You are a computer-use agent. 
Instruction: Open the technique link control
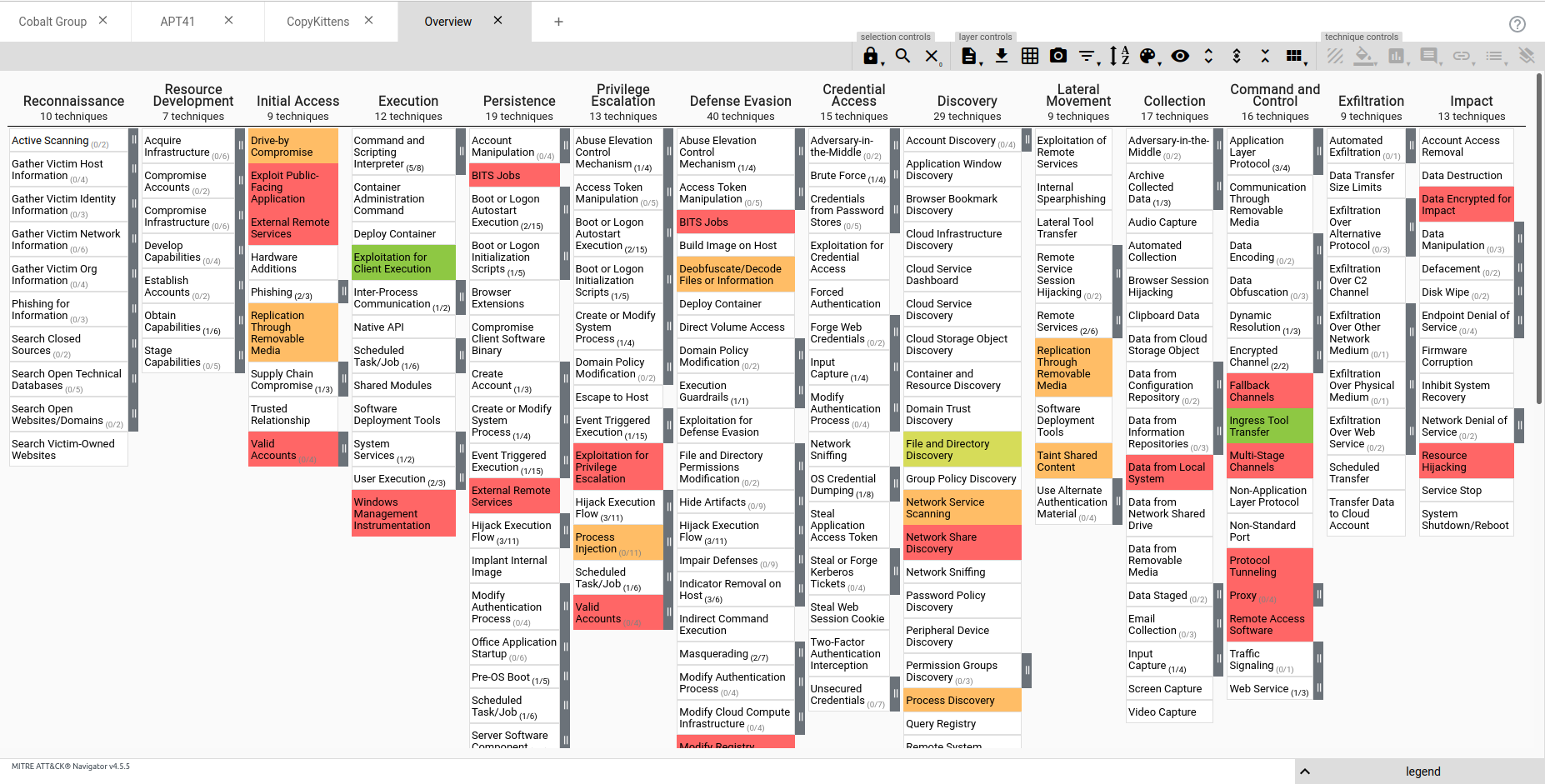point(1462,56)
